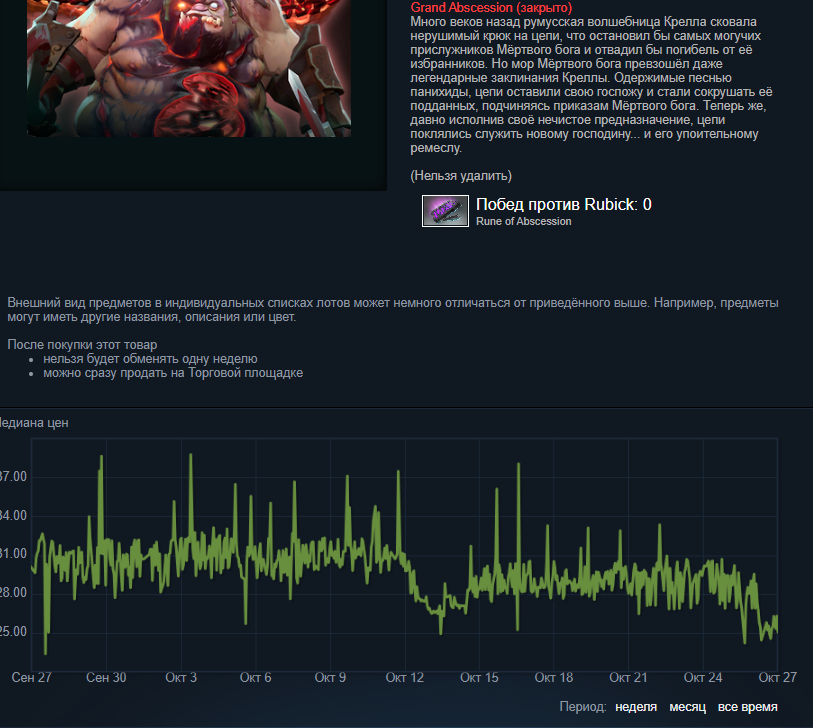This screenshot has width=813, height=728.
Task: Click the 'Сен 27' date label
Action: (32, 678)
